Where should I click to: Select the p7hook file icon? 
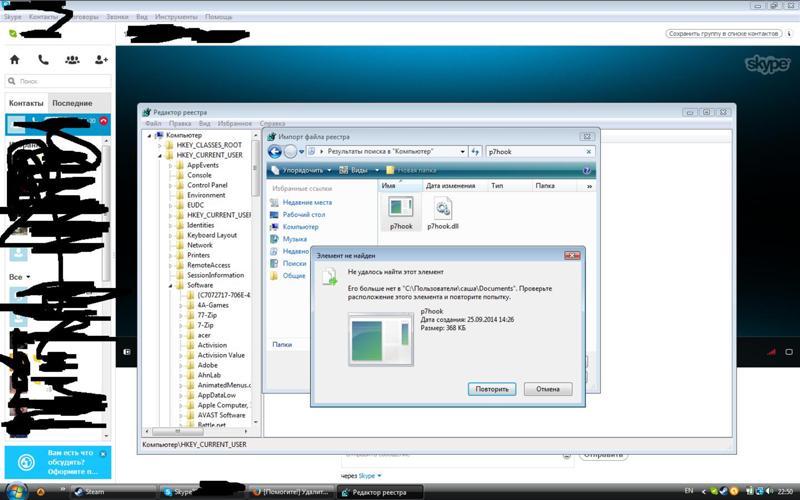pyautogui.click(x=401, y=207)
